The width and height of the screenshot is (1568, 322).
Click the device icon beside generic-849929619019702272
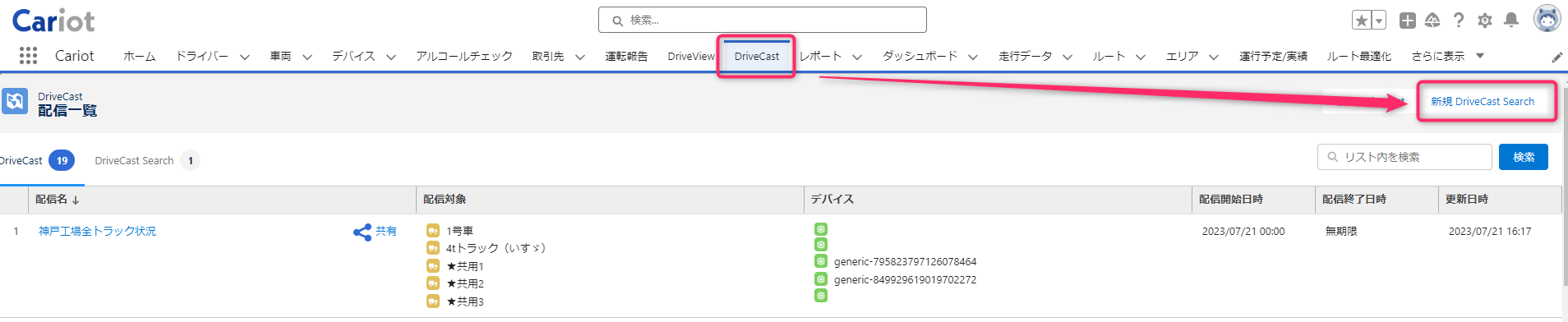click(x=821, y=279)
